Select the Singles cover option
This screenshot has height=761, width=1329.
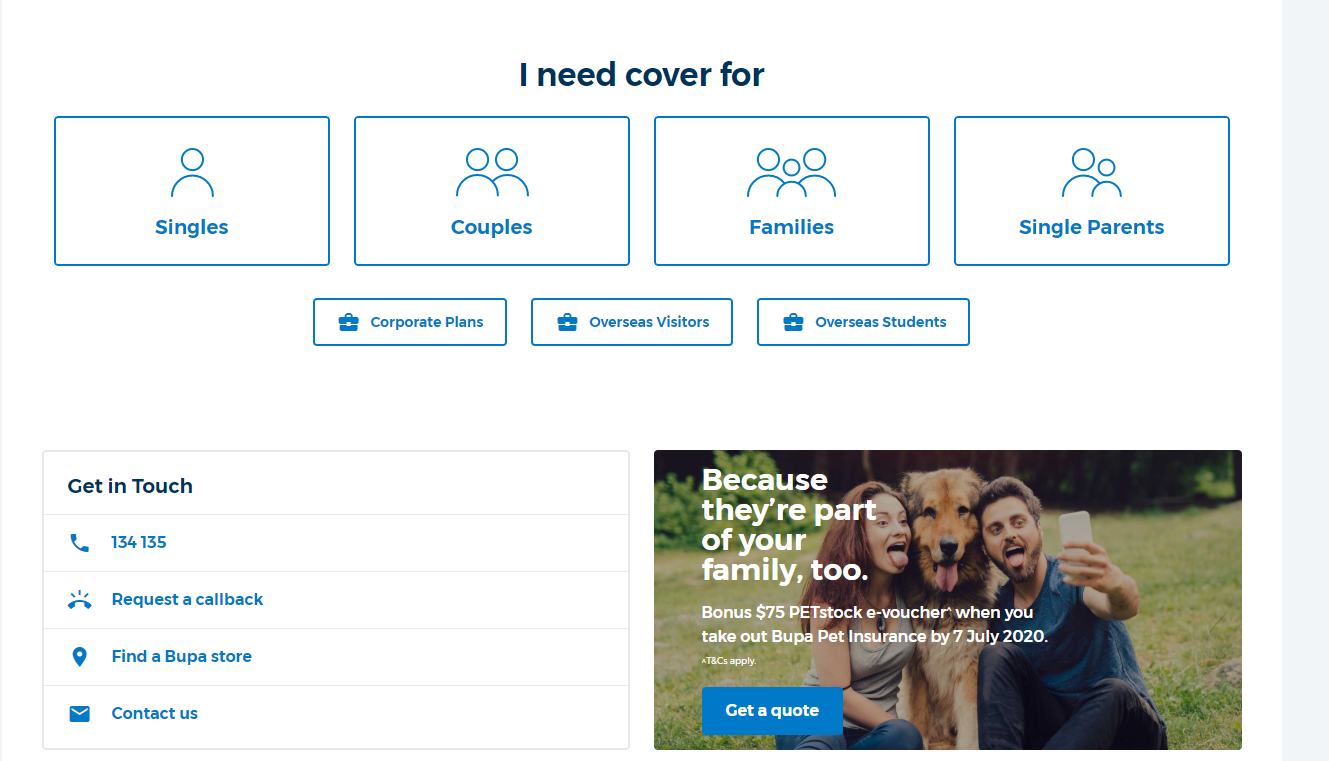click(192, 191)
